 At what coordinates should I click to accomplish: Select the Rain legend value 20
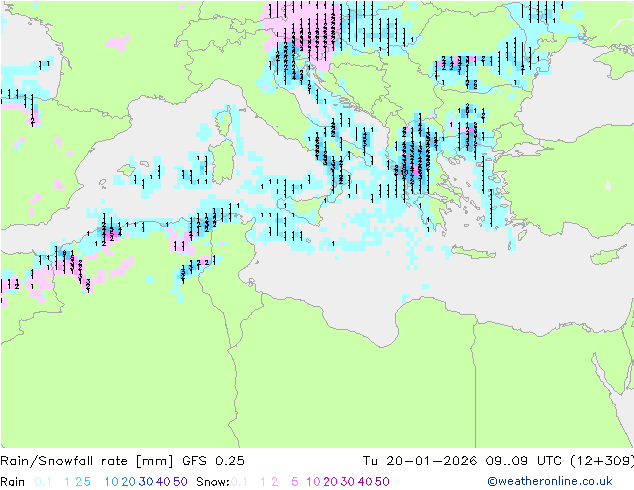coord(129,482)
